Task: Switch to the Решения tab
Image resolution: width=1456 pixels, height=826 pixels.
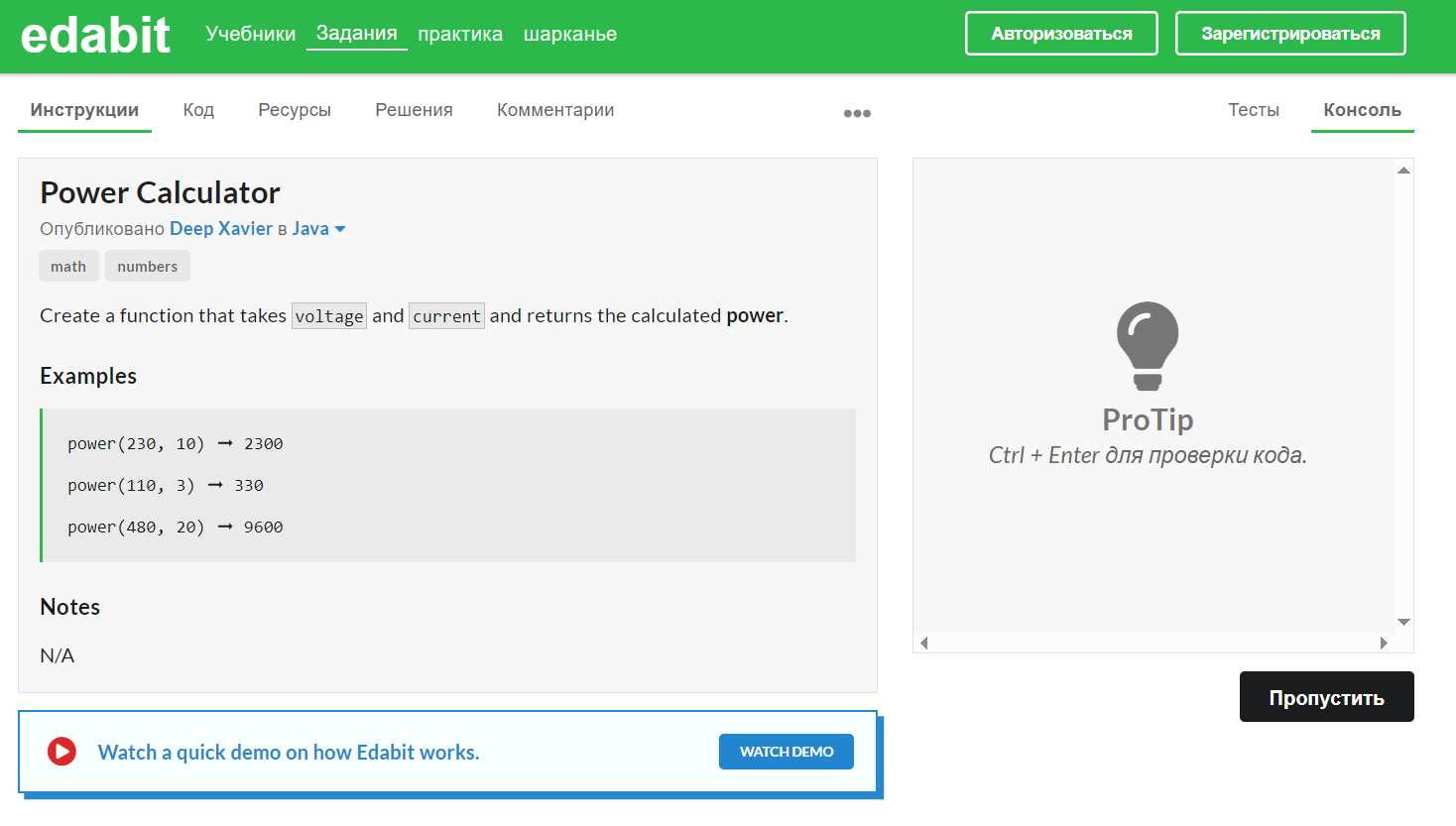Action: (x=413, y=110)
